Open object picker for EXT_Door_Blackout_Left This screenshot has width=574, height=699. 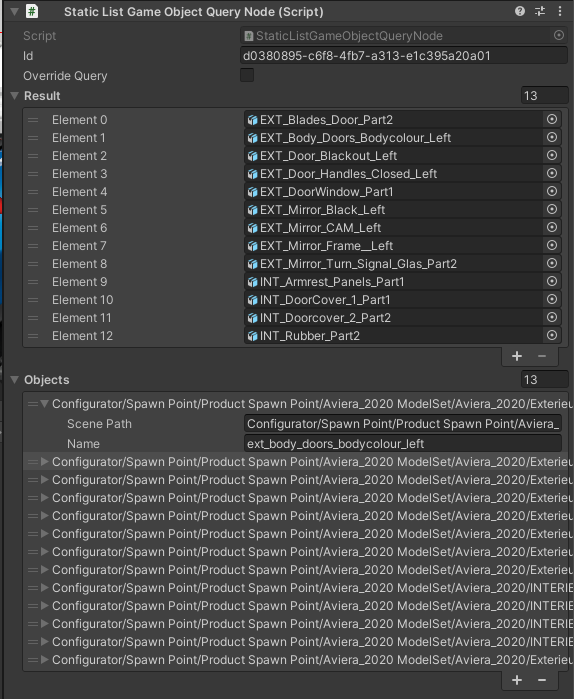552,155
